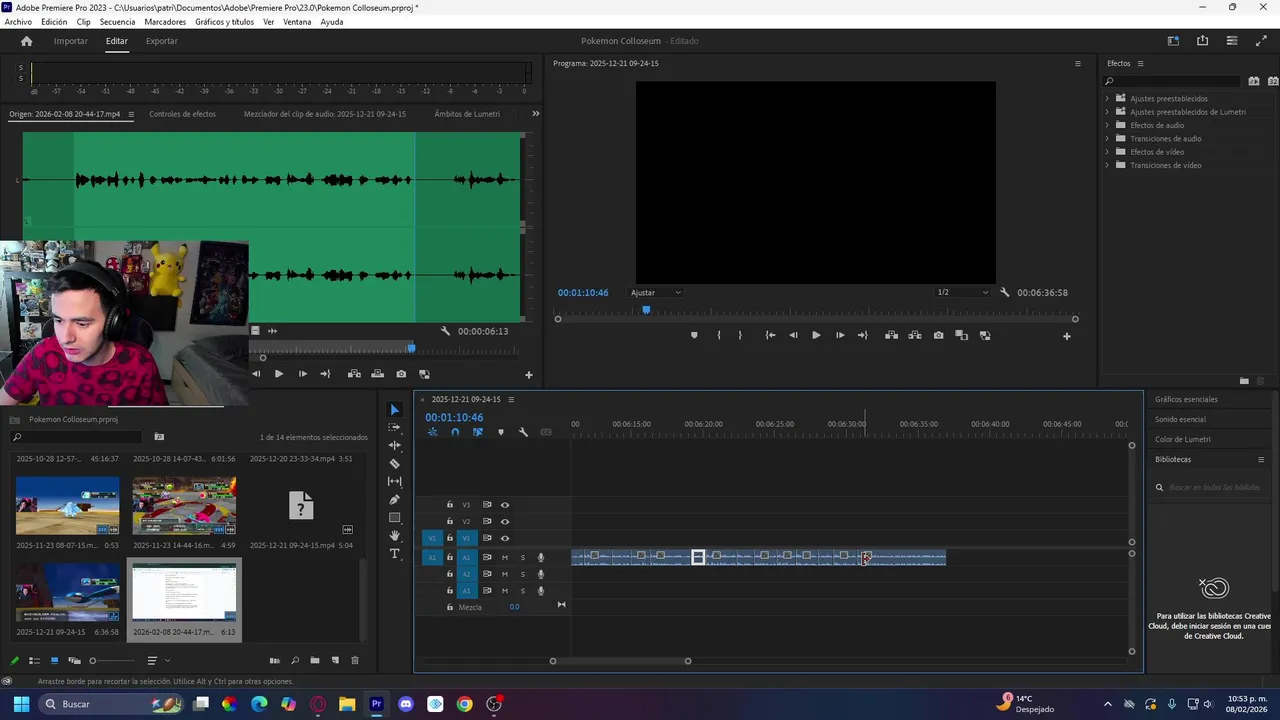The width and height of the screenshot is (1280, 720).
Task: Mute audio track A2
Action: (x=505, y=574)
